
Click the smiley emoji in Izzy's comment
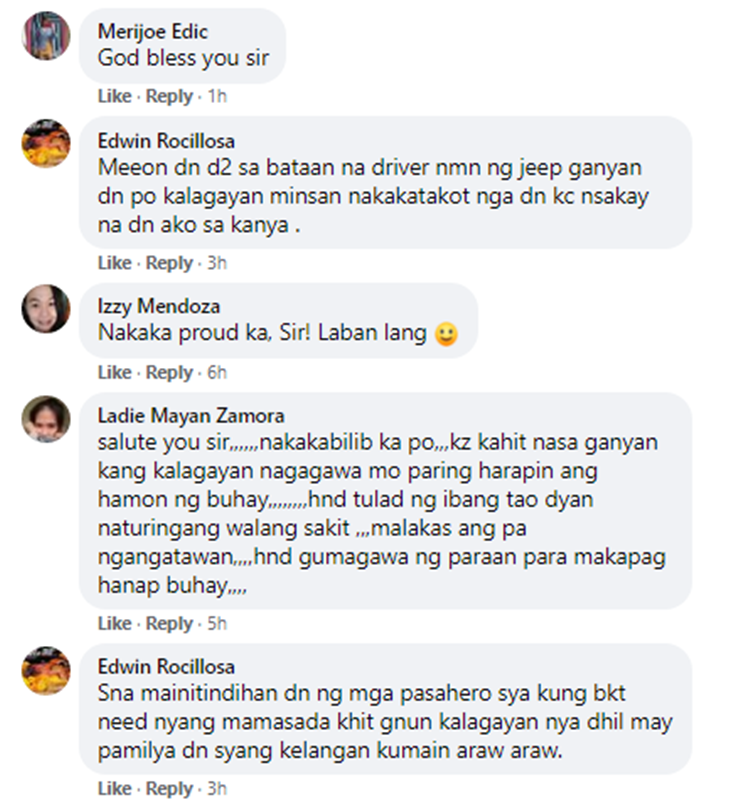click(x=446, y=335)
